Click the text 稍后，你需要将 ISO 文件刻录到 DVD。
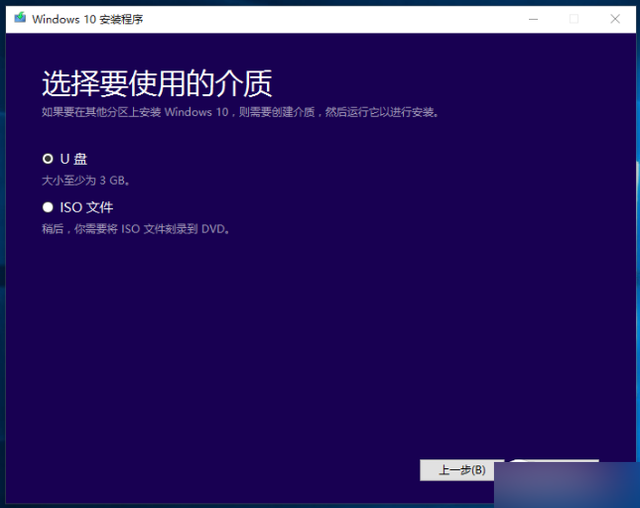The width and height of the screenshot is (640, 508). [x=136, y=229]
